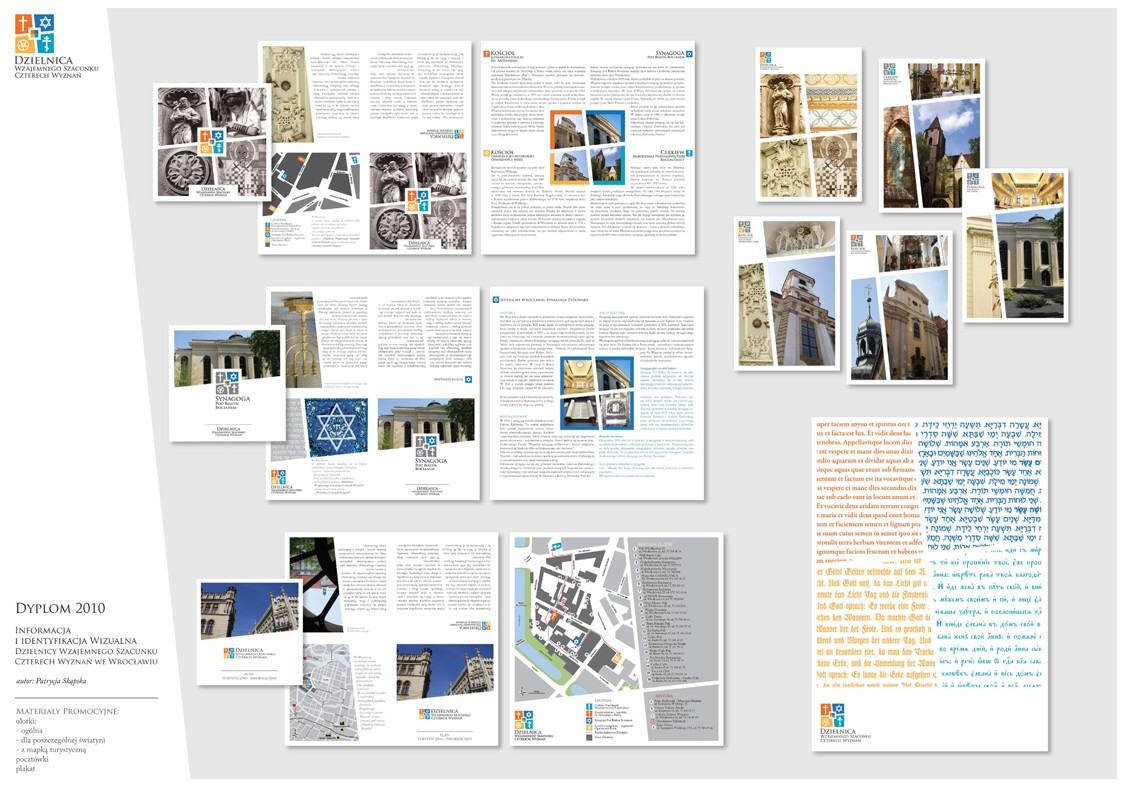Open the standalone tourist brochure cover with the Gothic building

coord(249,633)
